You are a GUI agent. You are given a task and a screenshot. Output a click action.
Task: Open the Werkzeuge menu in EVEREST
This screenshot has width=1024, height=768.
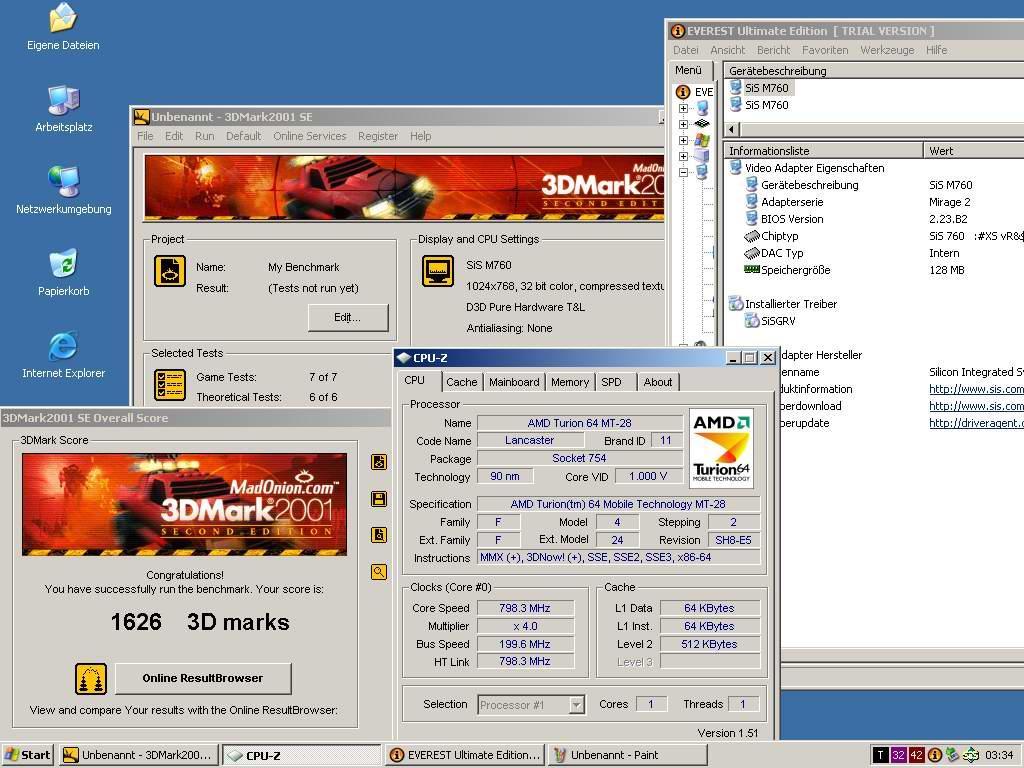[x=887, y=50]
